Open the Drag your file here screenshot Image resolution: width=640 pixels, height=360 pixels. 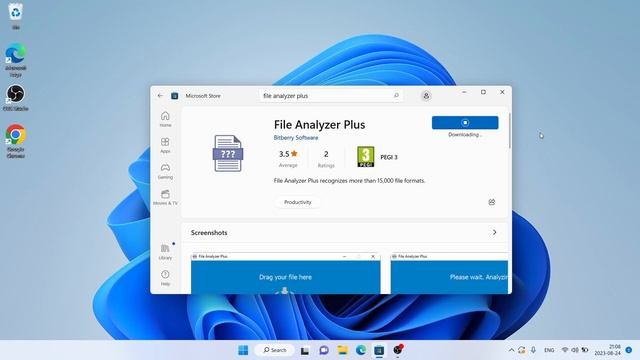(286, 273)
